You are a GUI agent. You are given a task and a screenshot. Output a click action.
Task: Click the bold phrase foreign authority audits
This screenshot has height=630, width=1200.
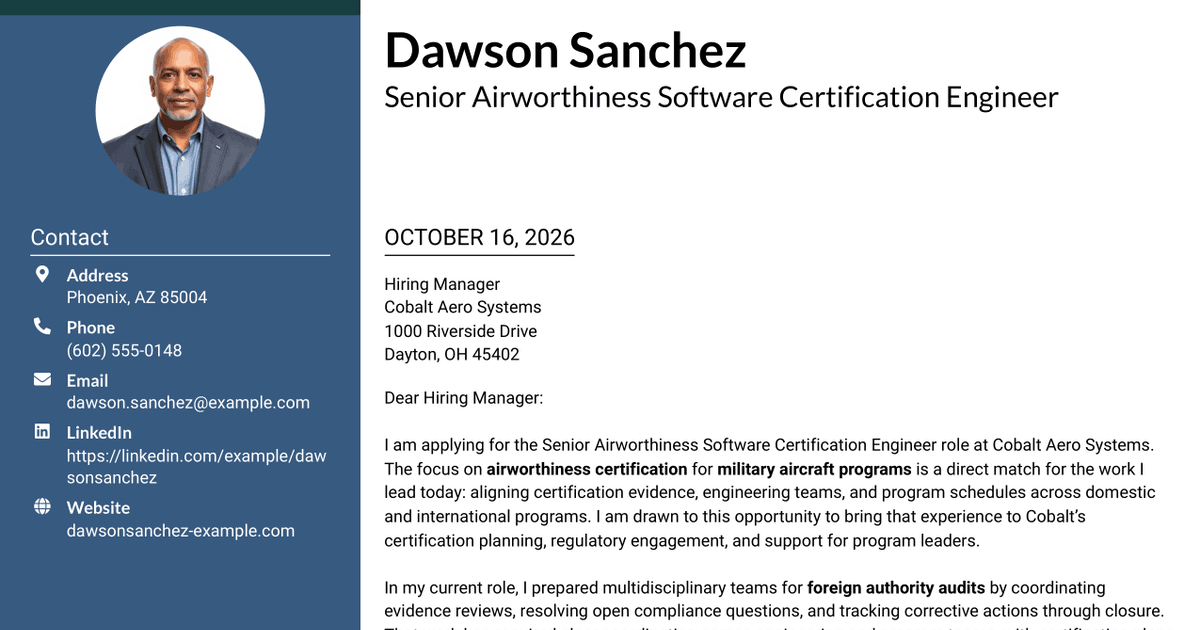[x=896, y=588]
